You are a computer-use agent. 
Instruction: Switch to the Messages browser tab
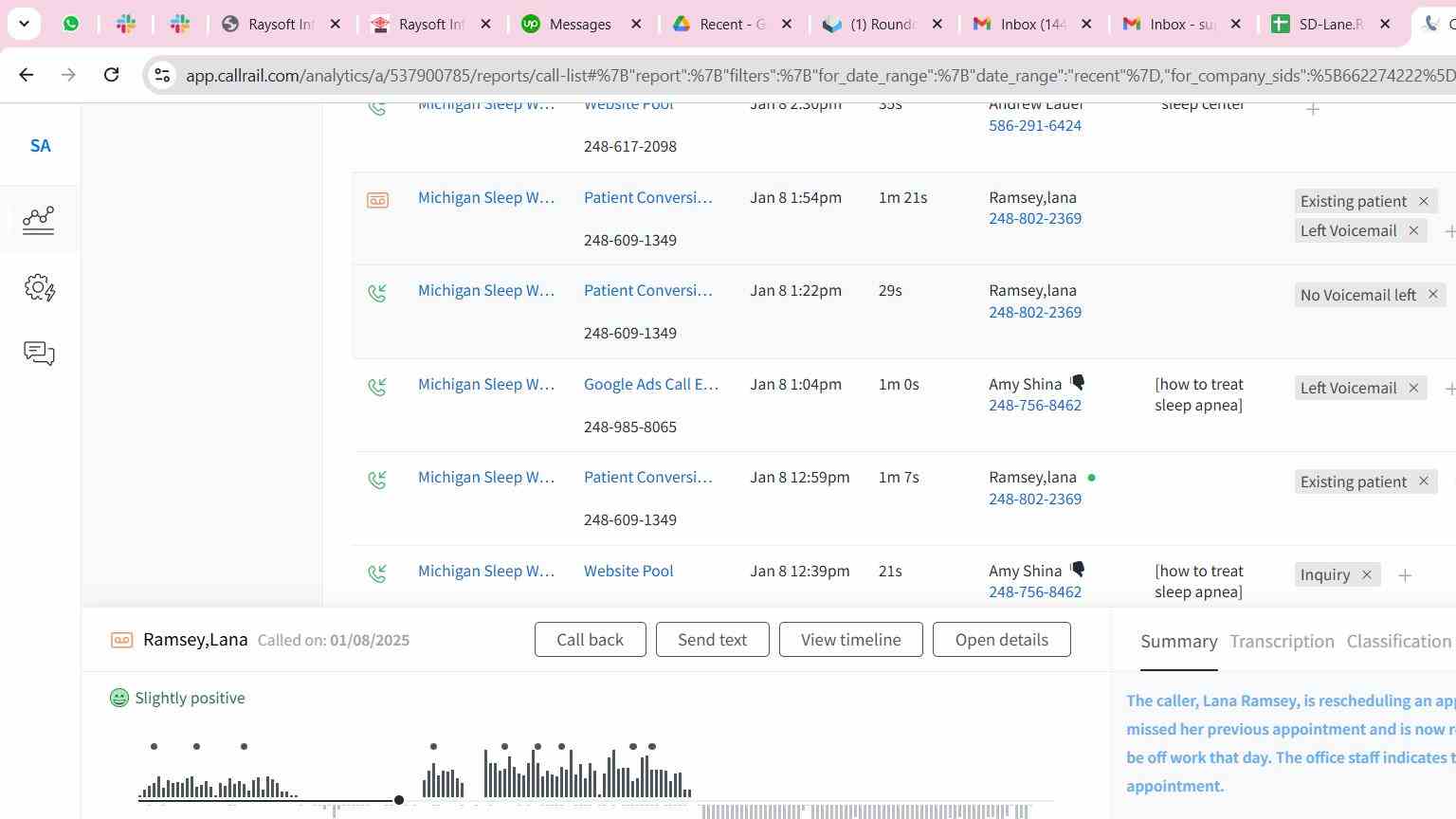click(x=580, y=24)
